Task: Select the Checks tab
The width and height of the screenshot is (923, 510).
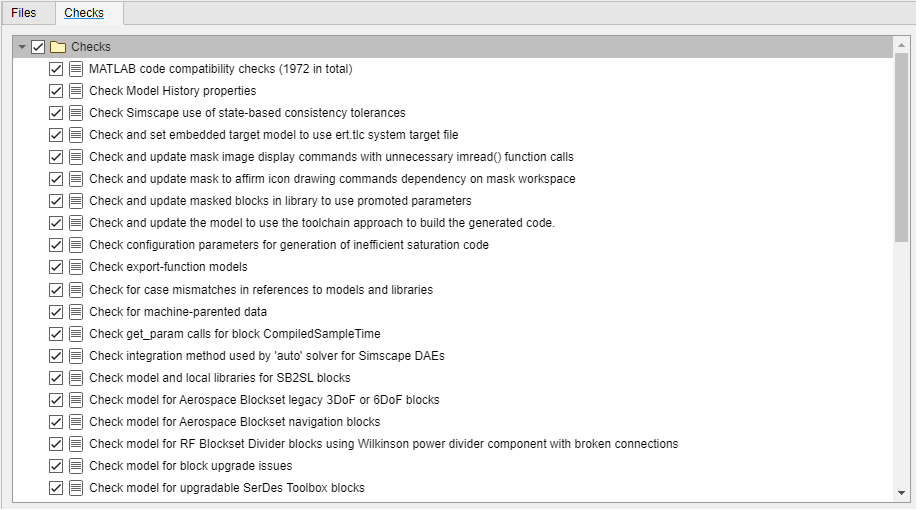Action: [x=84, y=13]
